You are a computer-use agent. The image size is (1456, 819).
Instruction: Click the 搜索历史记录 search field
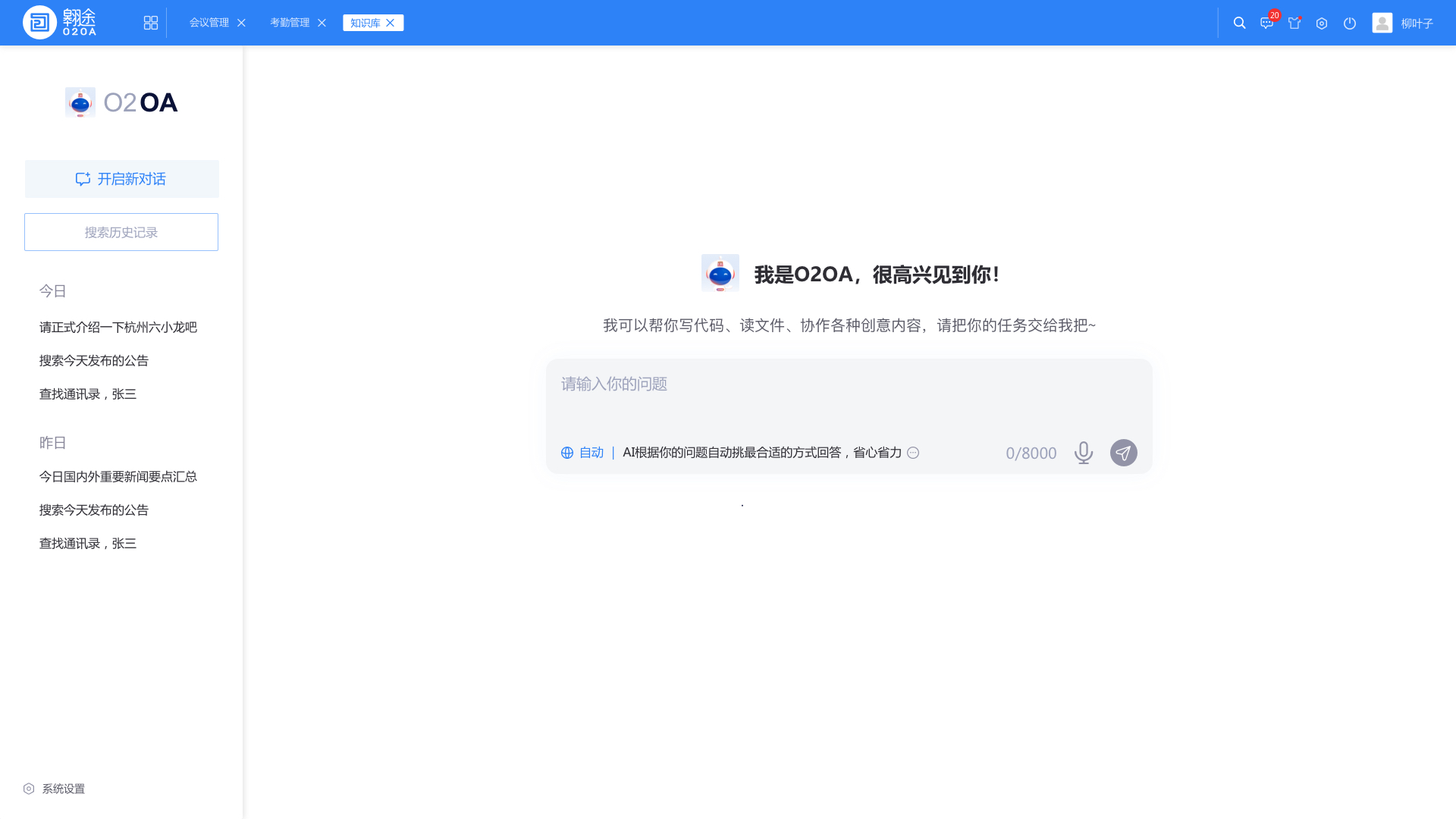pyautogui.click(x=121, y=232)
